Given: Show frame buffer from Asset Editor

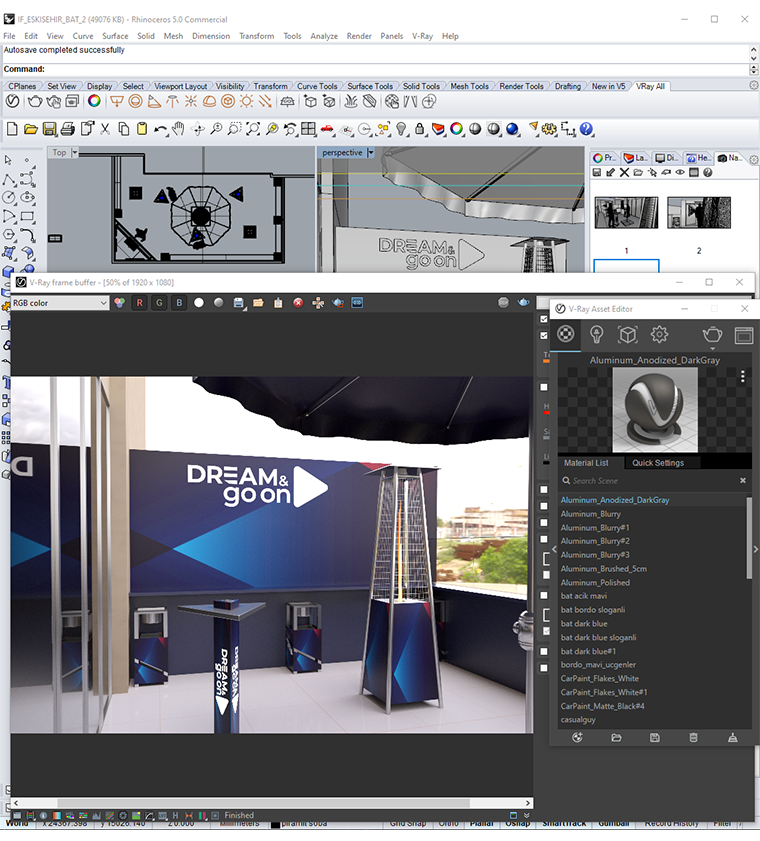Looking at the screenshot, I should (x=743, y=335).
